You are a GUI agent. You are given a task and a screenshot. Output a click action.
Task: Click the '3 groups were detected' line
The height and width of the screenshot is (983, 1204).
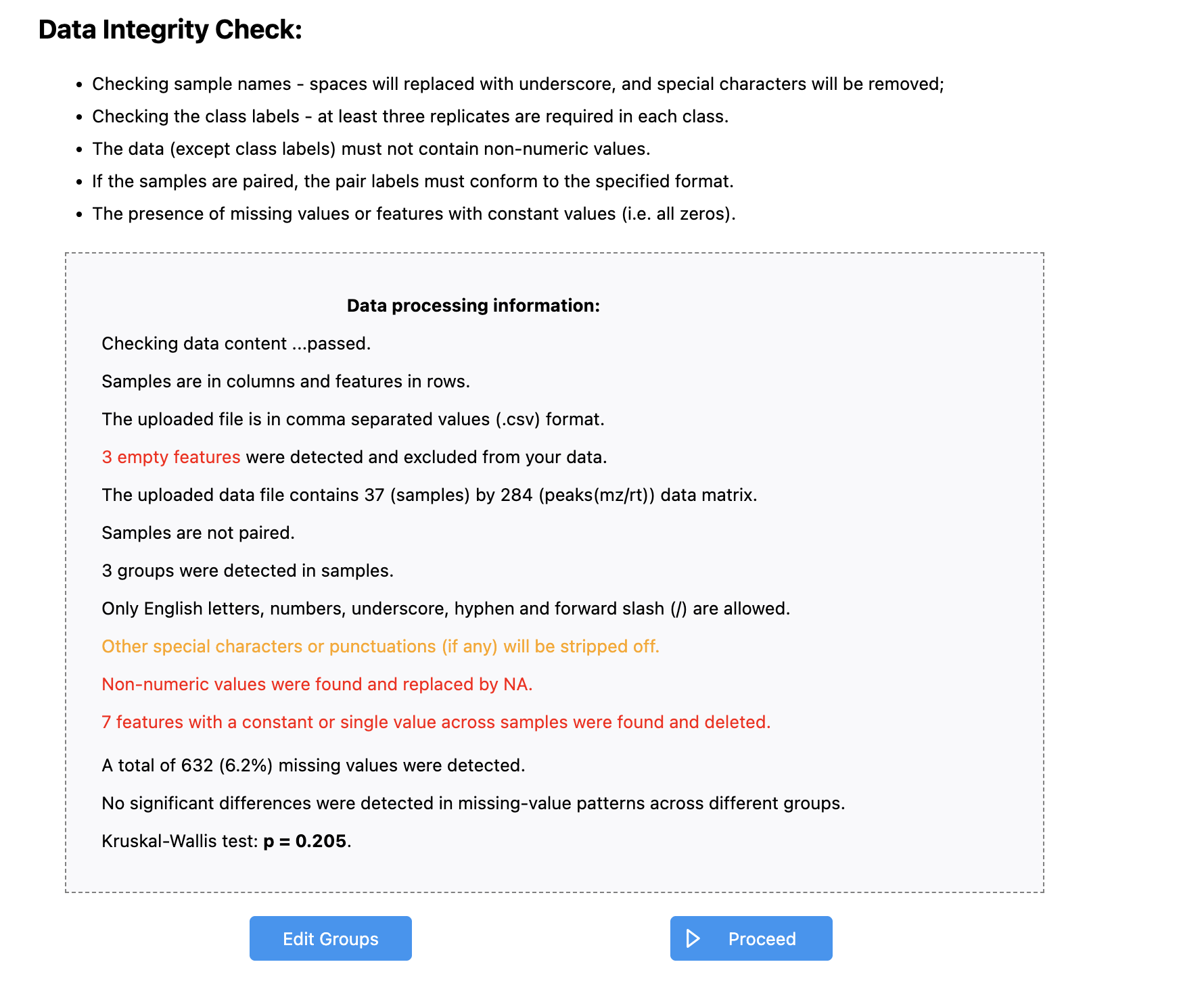(x=248, y=571)
